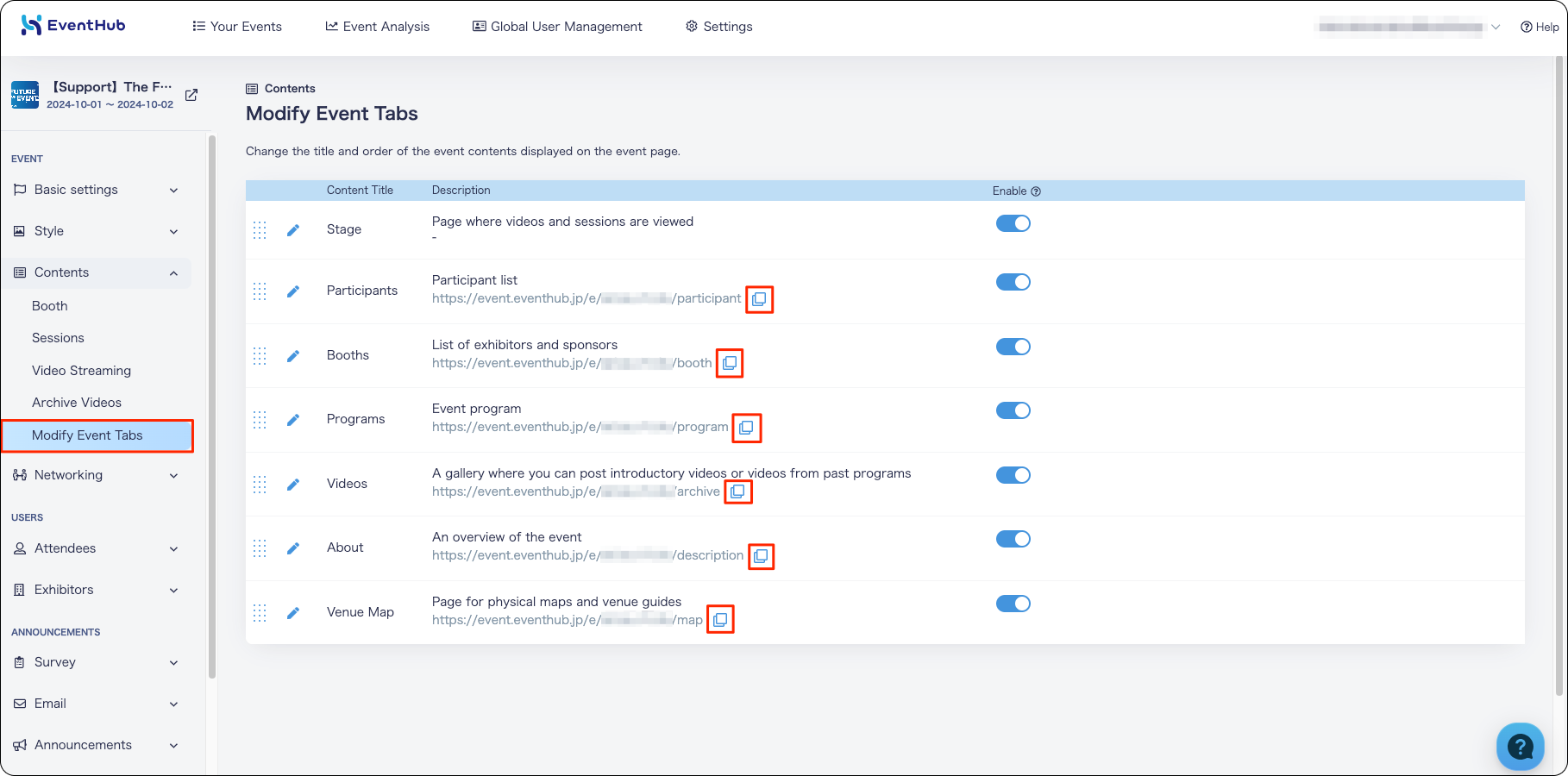The height and width of the screenshot is (776, 1568).
Task: Click the drag handle for Videos row
Action: coord(260,485)
